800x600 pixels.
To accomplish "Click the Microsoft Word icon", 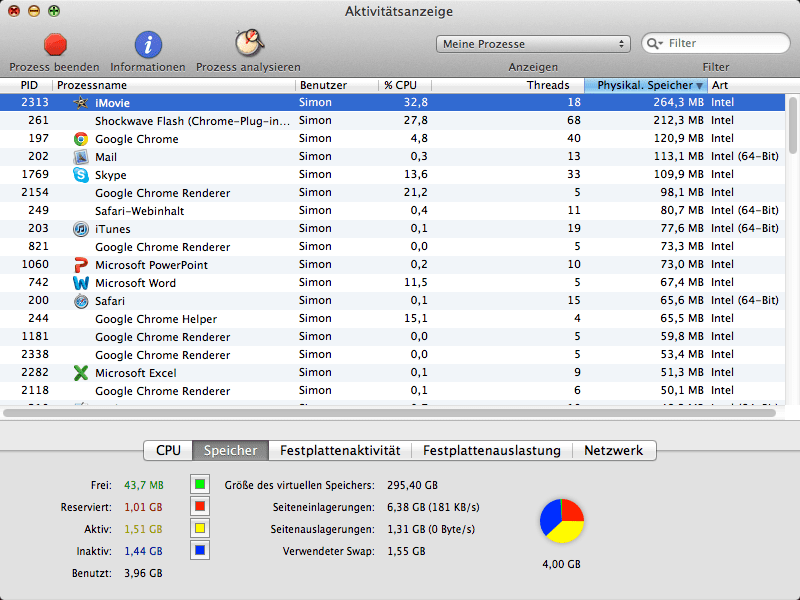I will click(81, 283).
